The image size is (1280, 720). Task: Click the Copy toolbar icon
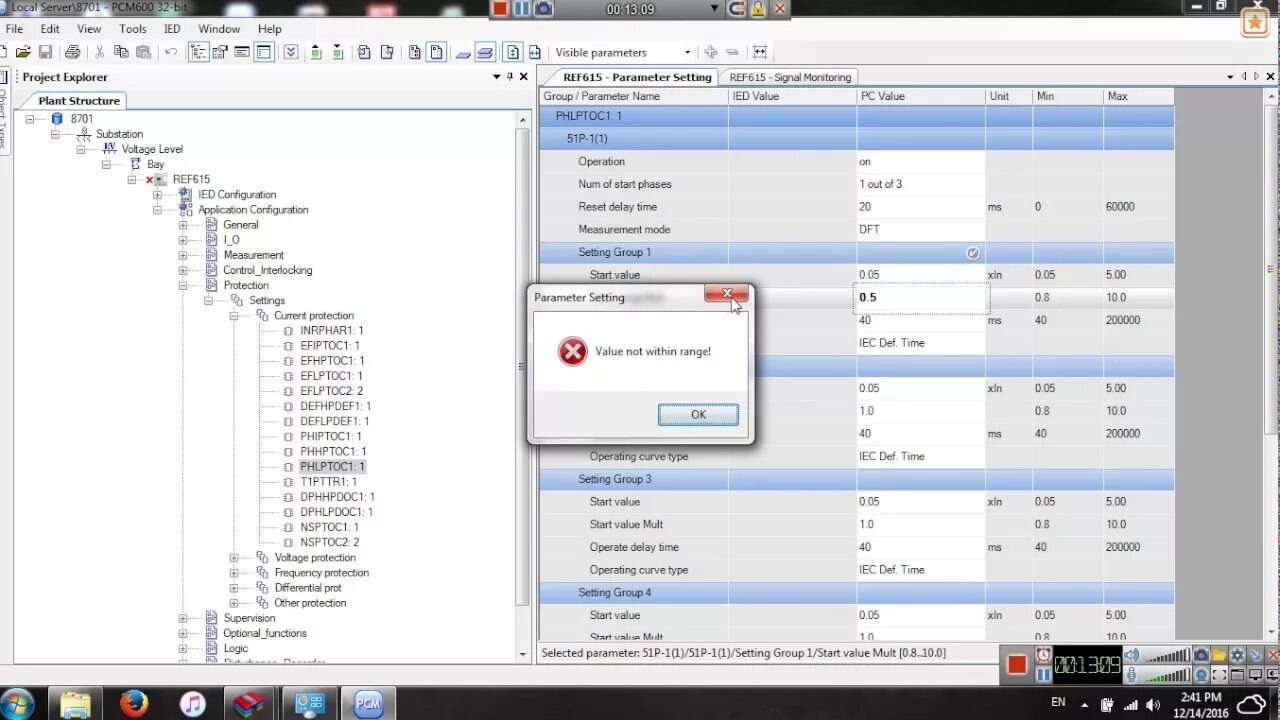point(122,52)
